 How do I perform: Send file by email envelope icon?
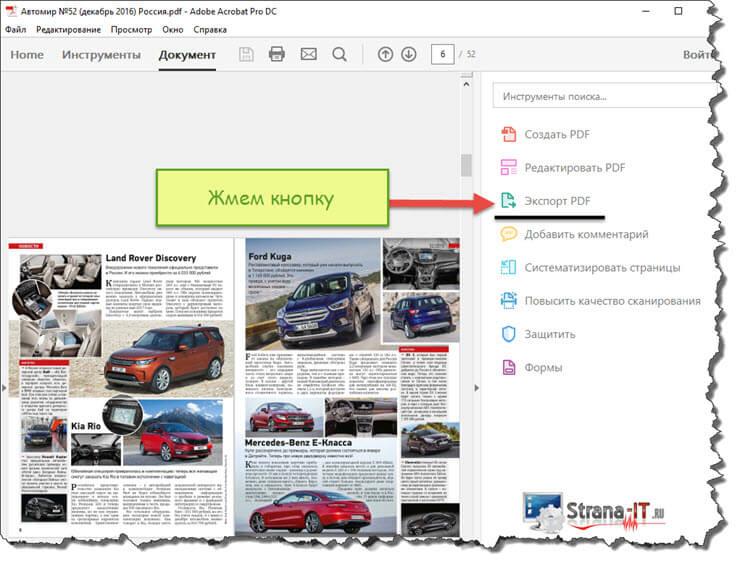[x=309, y=54]
